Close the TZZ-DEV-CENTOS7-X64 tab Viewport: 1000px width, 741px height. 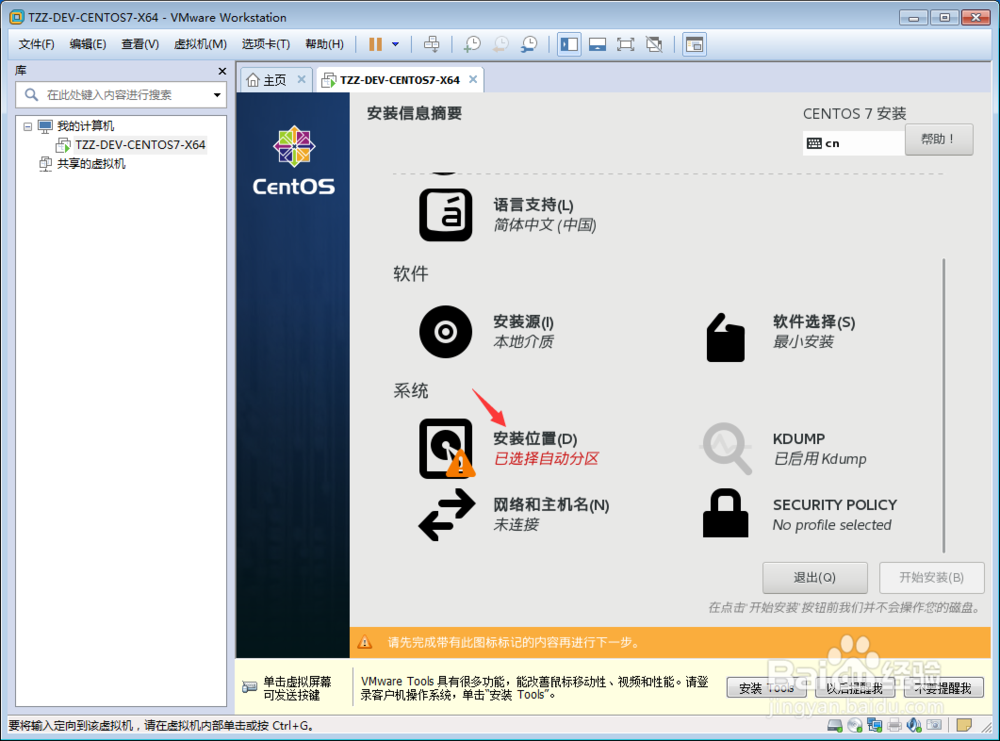473,80
